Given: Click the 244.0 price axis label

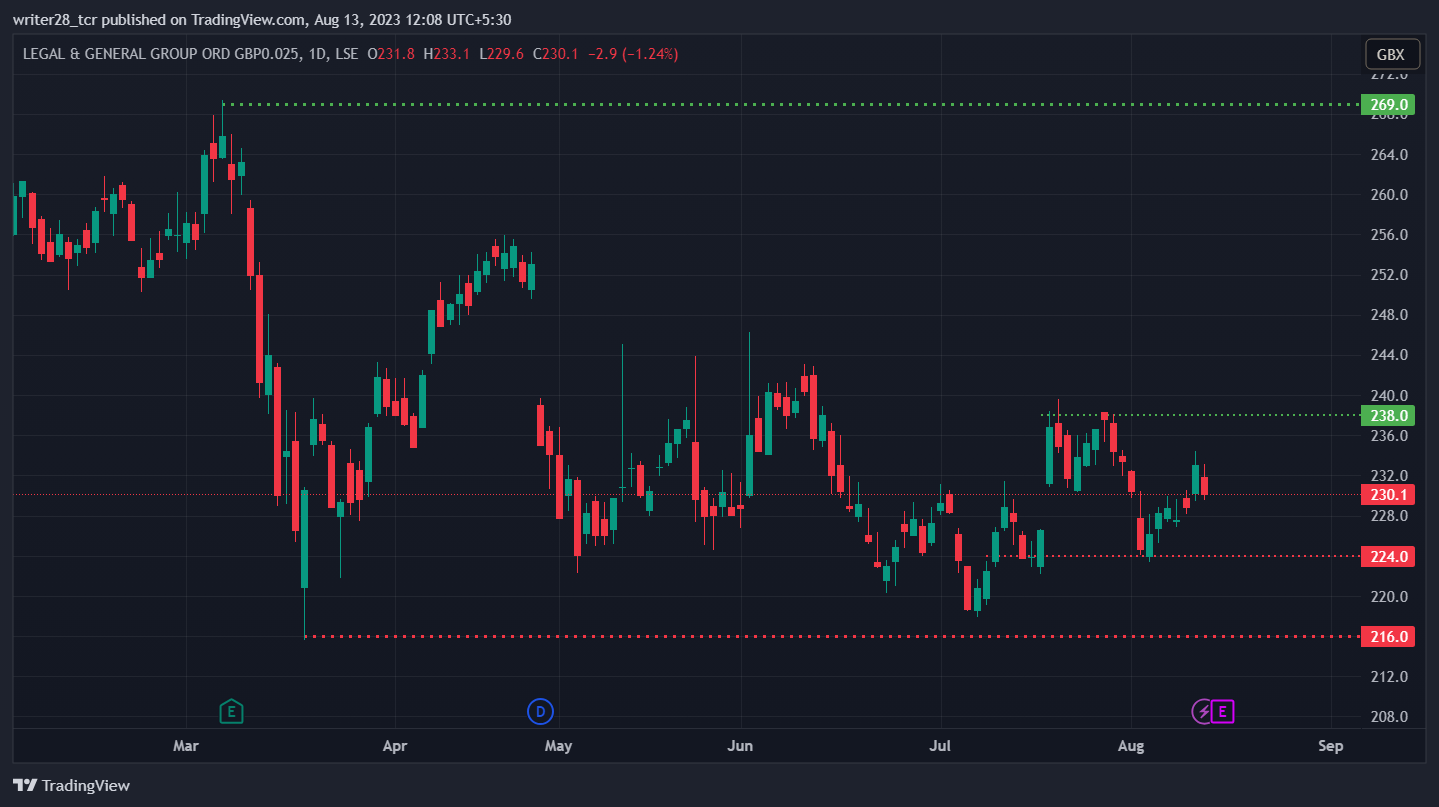Looking at the screenshot, I should (x=1389, y=355).
